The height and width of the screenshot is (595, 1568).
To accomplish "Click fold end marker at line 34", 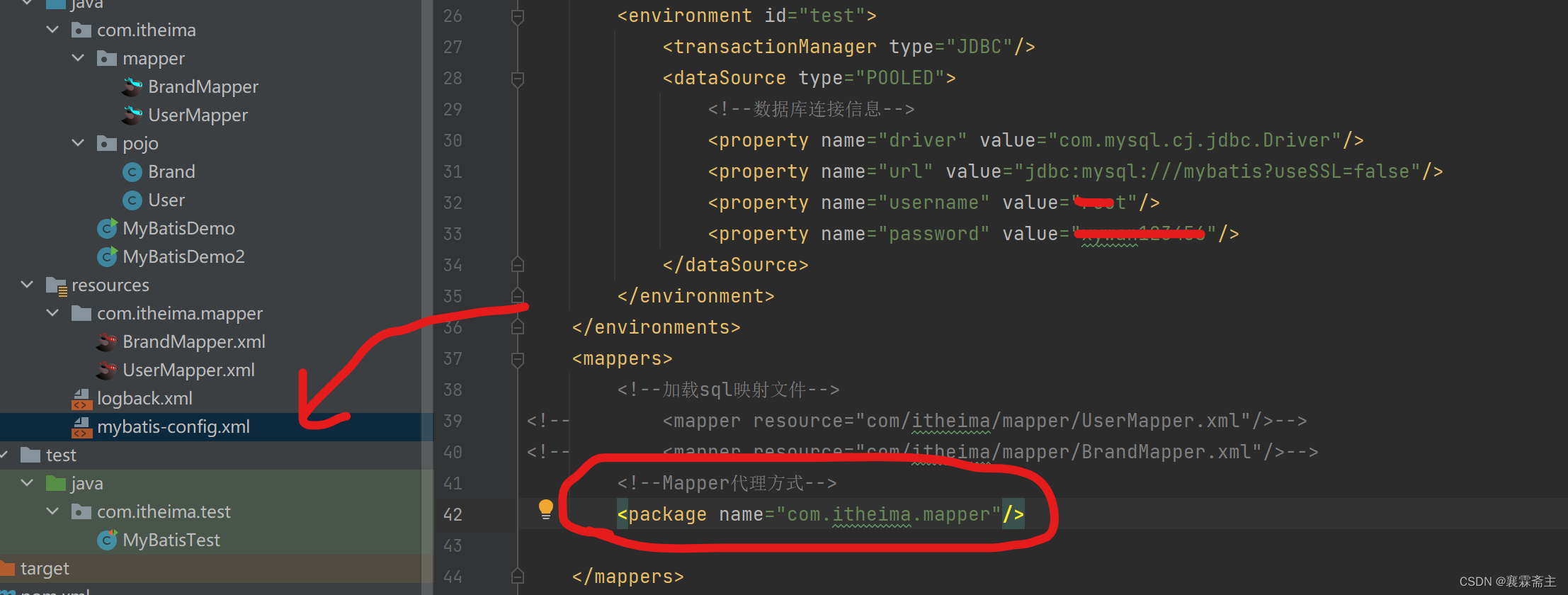I will pos(518,264).
